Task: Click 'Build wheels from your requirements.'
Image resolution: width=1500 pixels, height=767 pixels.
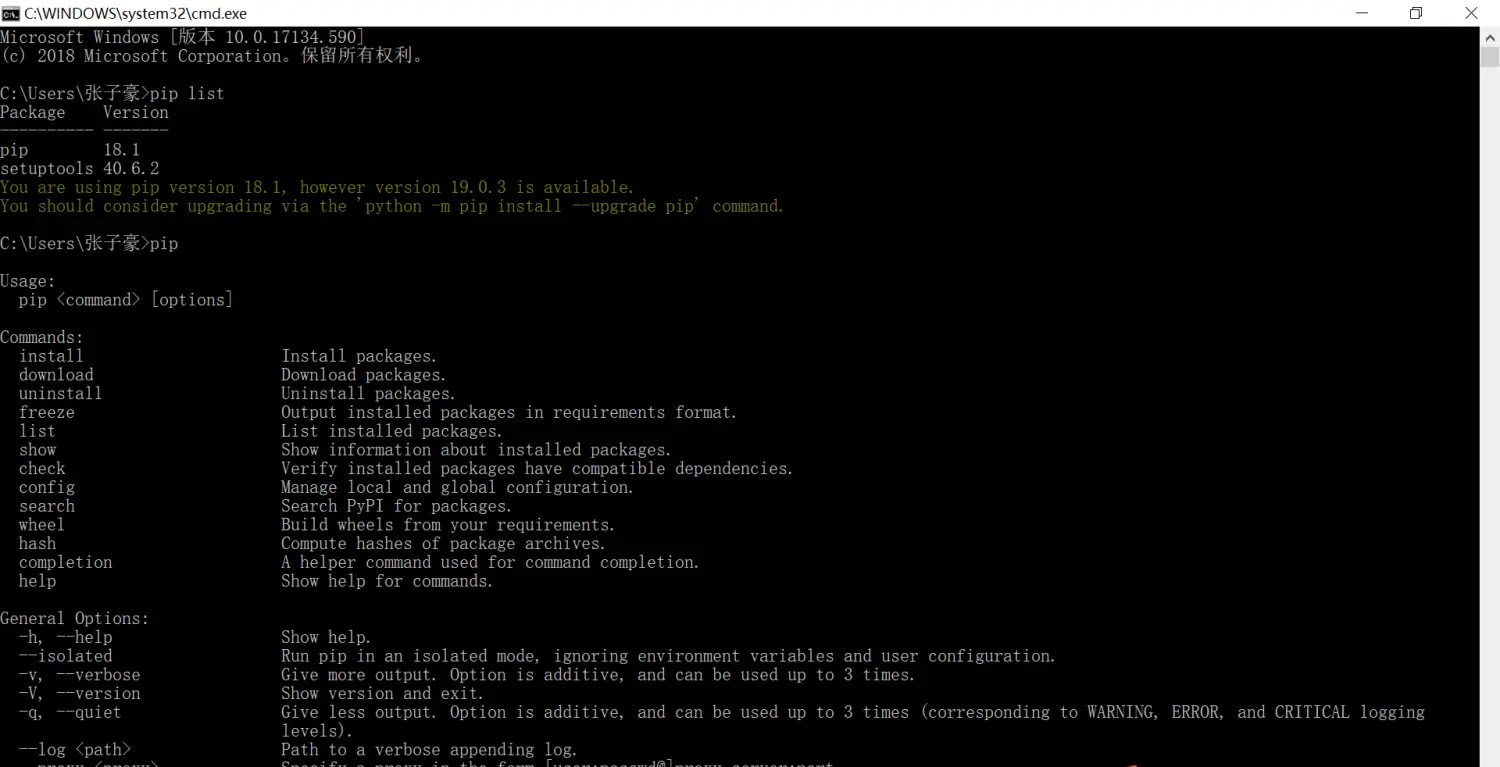Action: [x=448, y=525]
